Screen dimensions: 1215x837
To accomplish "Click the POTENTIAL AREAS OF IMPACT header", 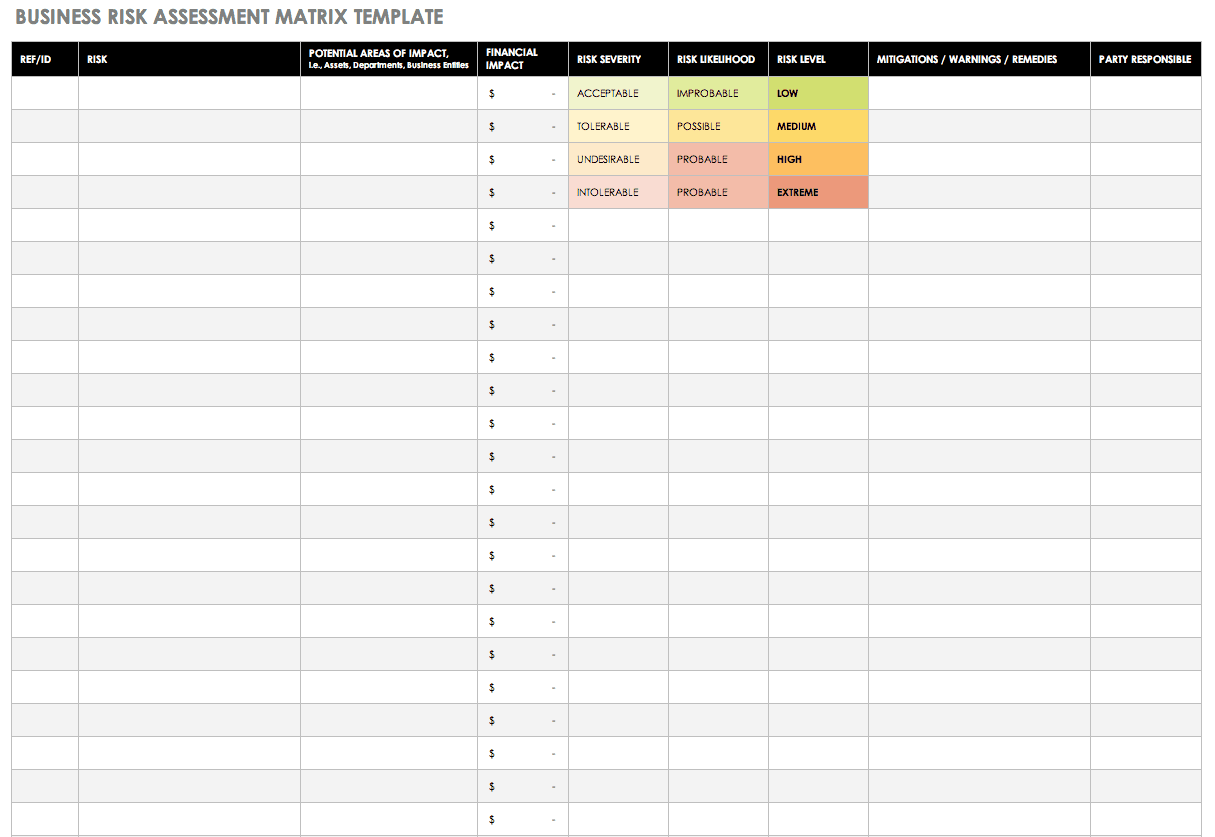I will [x=388, y=59].
